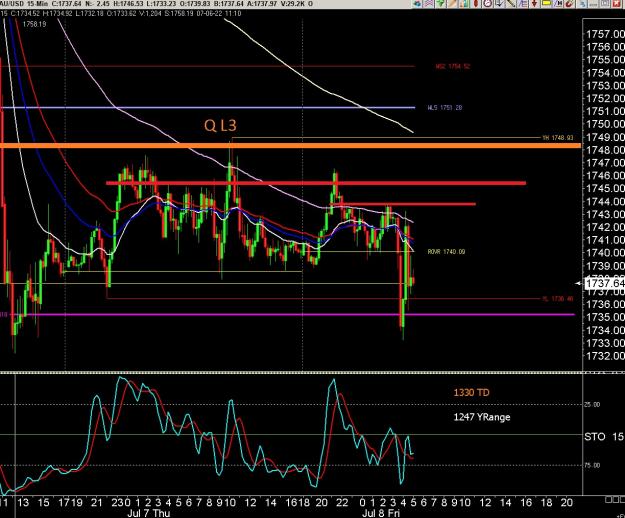Image resolution: width=625 pixels, height=518 pixels.
Task: Click the 1750.00 price axis label
Action: tap(605, 124)
